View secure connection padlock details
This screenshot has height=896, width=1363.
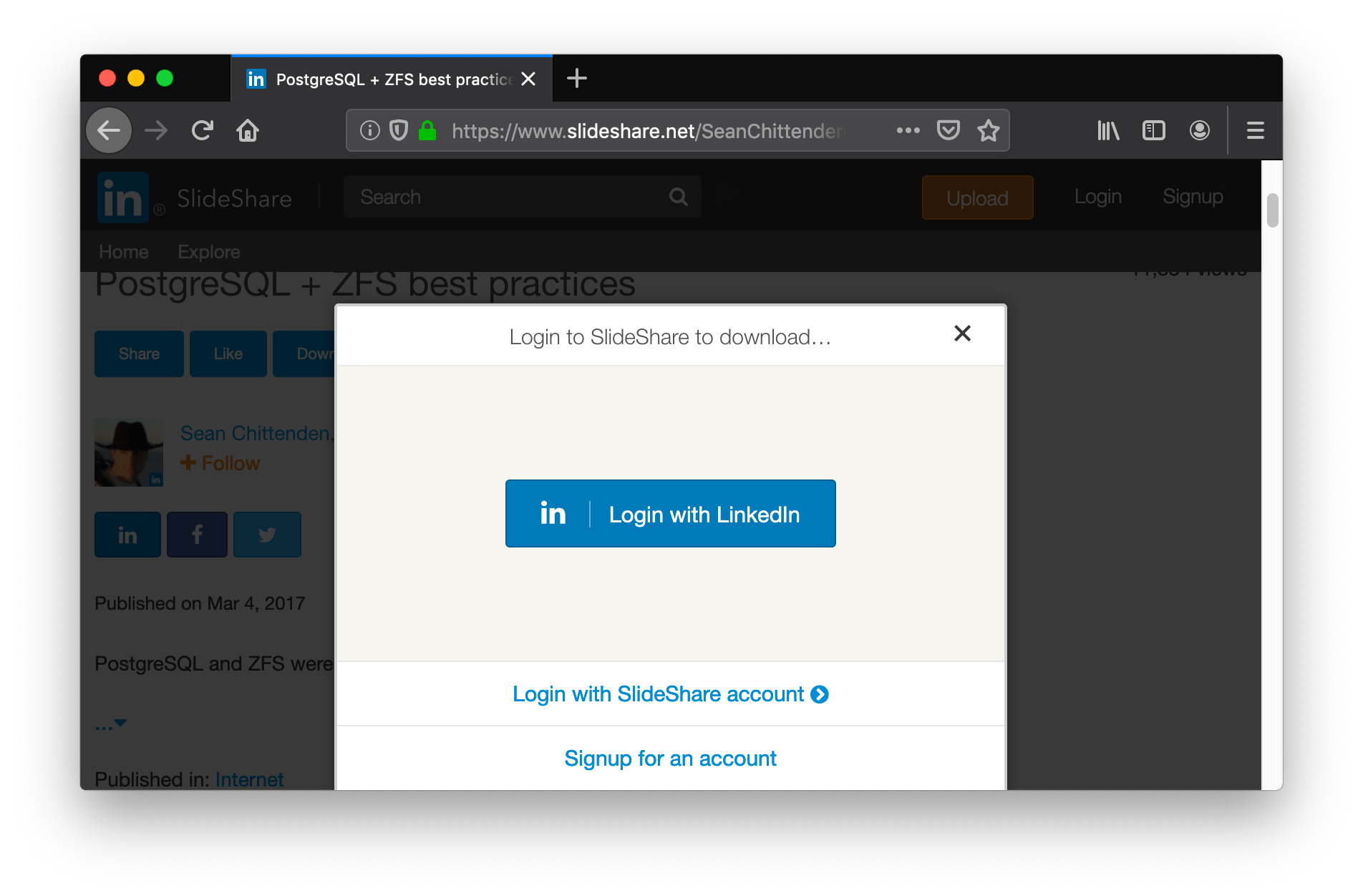[427, 130]
